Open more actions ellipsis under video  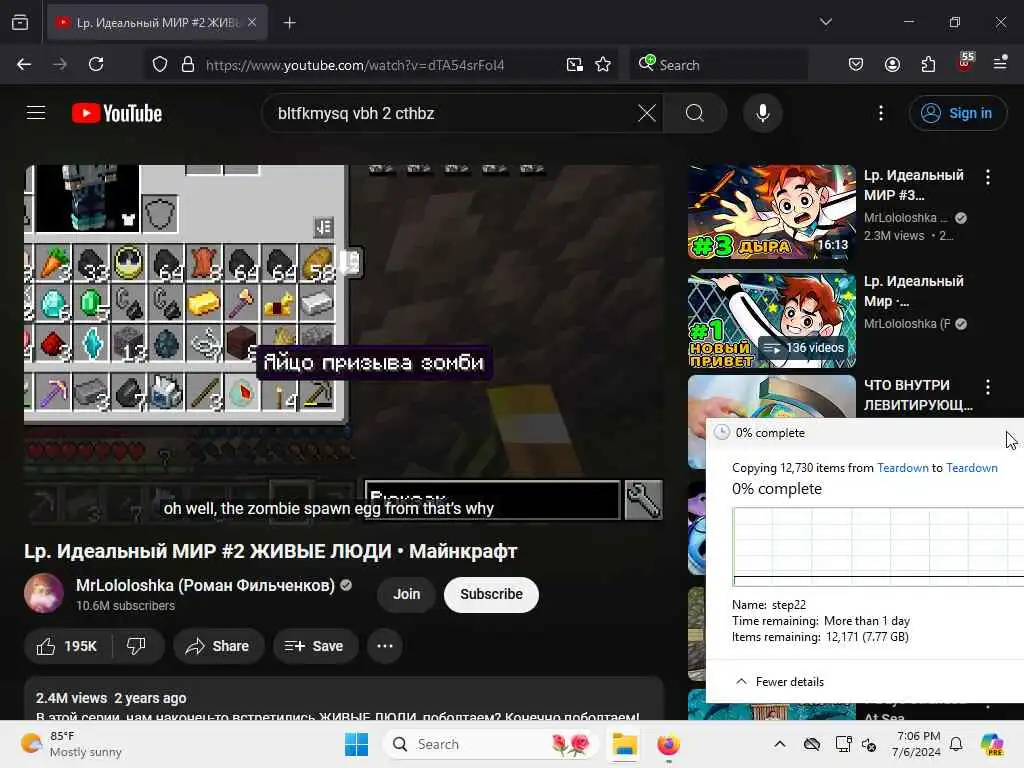click(385, 646)
